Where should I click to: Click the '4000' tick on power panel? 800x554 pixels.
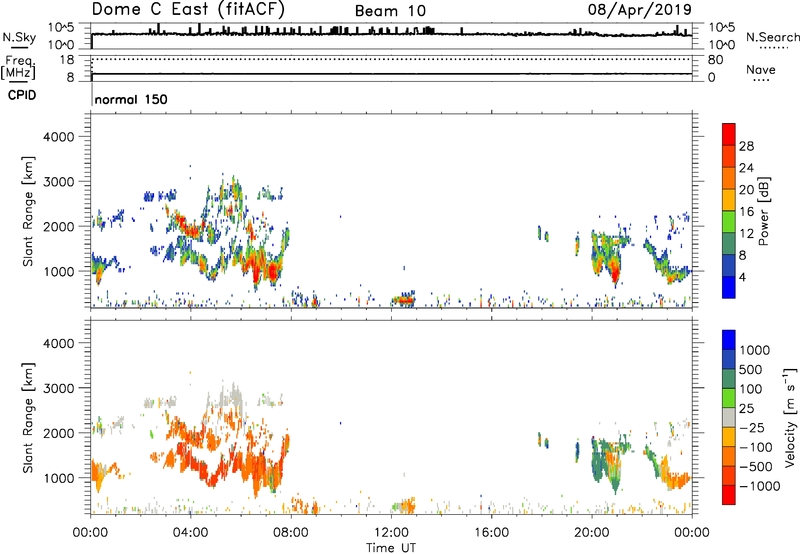coord(59,137)
